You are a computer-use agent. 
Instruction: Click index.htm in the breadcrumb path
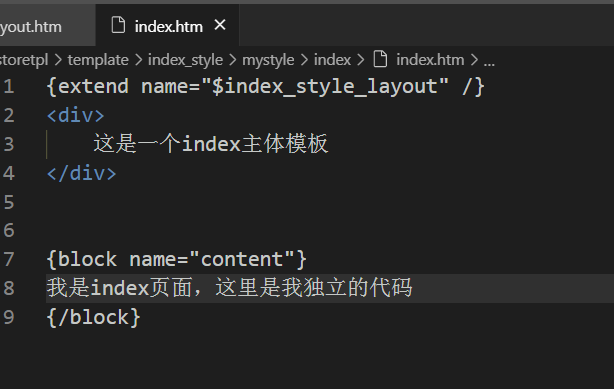[430, 60]
